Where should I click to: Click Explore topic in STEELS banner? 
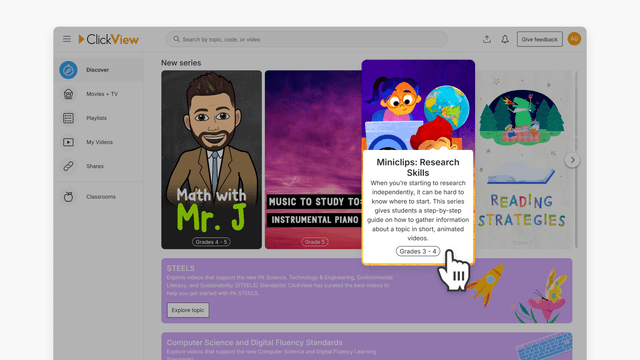click(x=188, y=310)
